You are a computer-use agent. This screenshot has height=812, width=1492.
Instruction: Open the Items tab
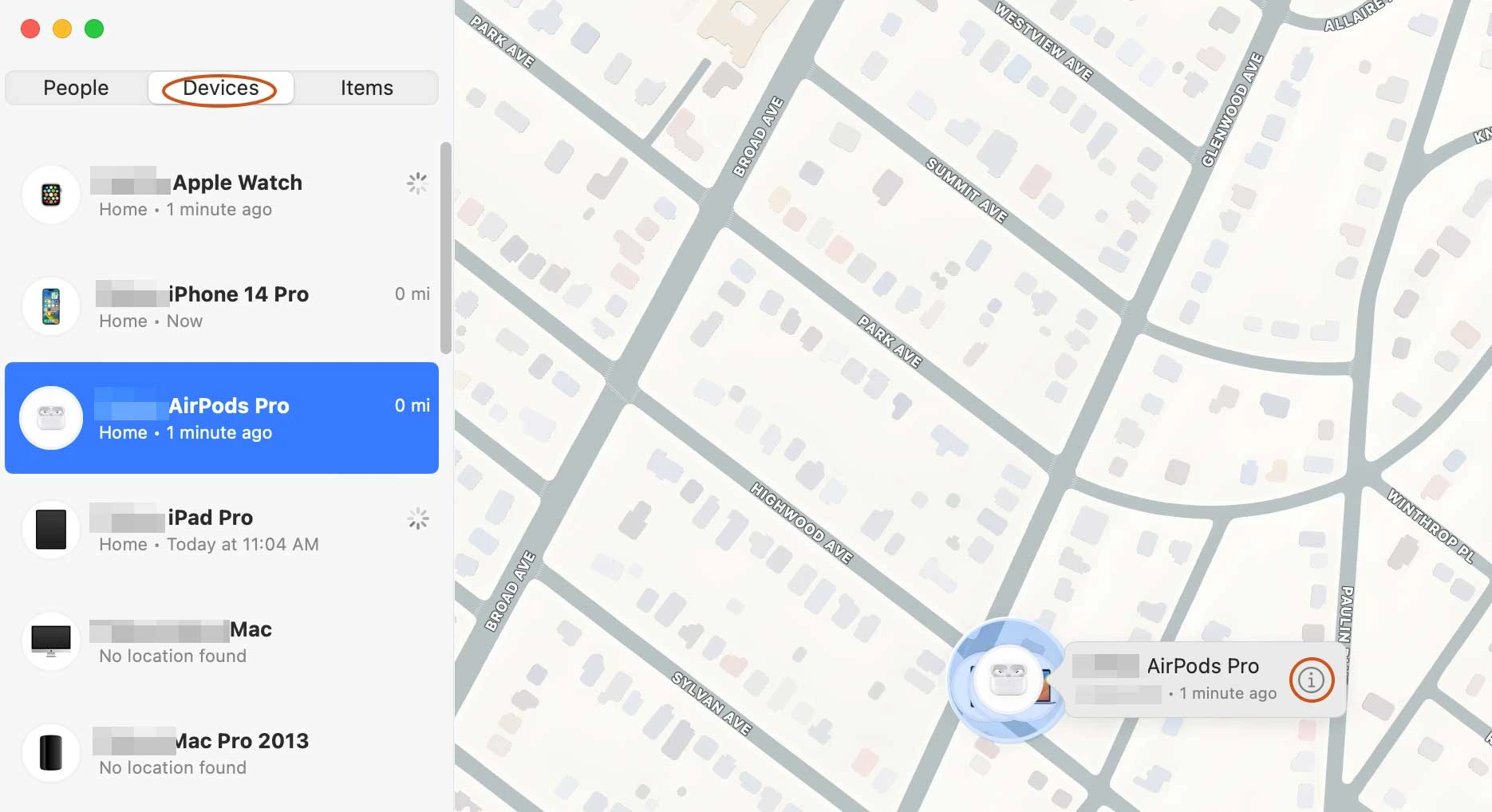367,88
